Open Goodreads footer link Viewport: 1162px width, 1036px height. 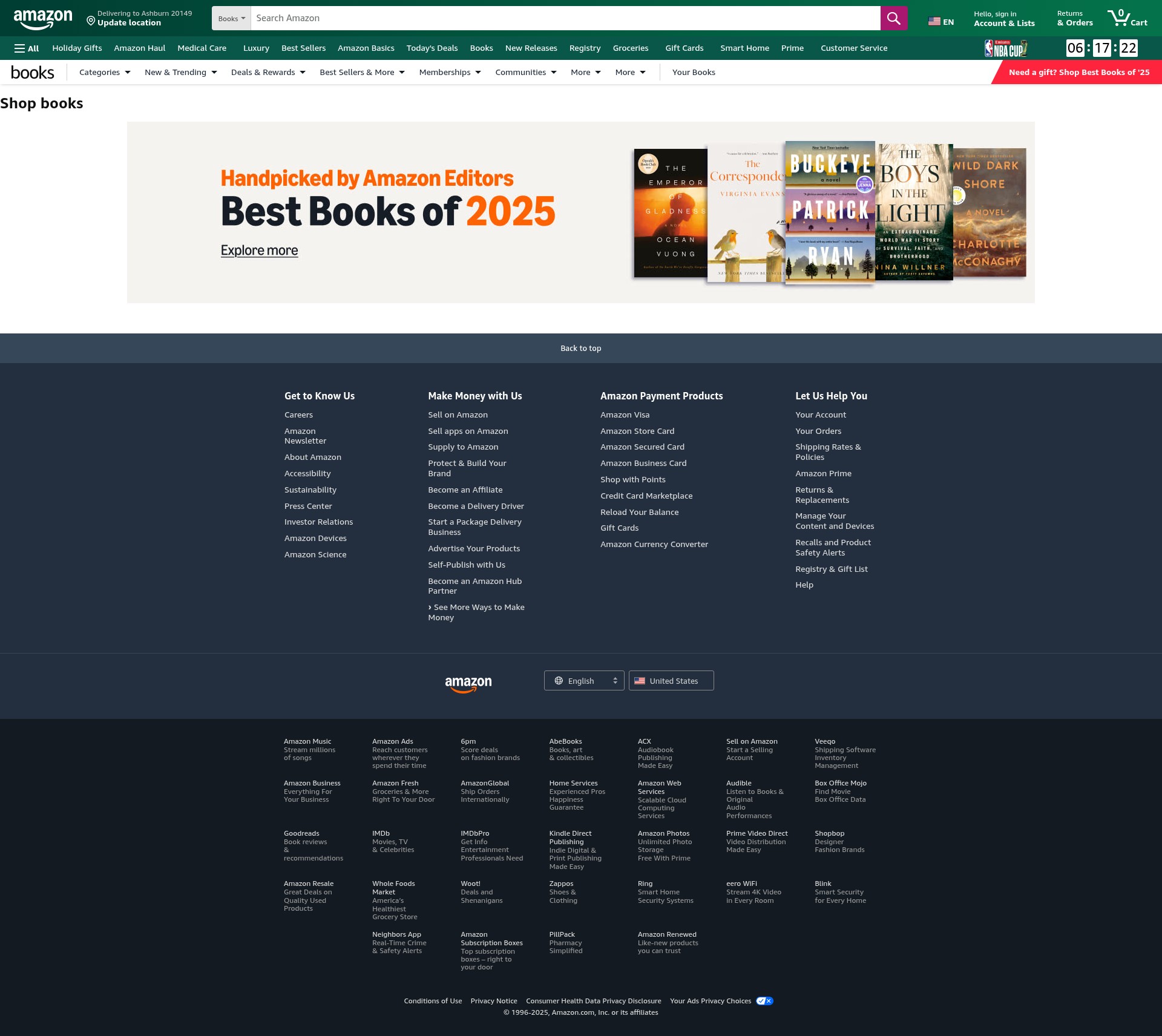(x=313, y=846)
